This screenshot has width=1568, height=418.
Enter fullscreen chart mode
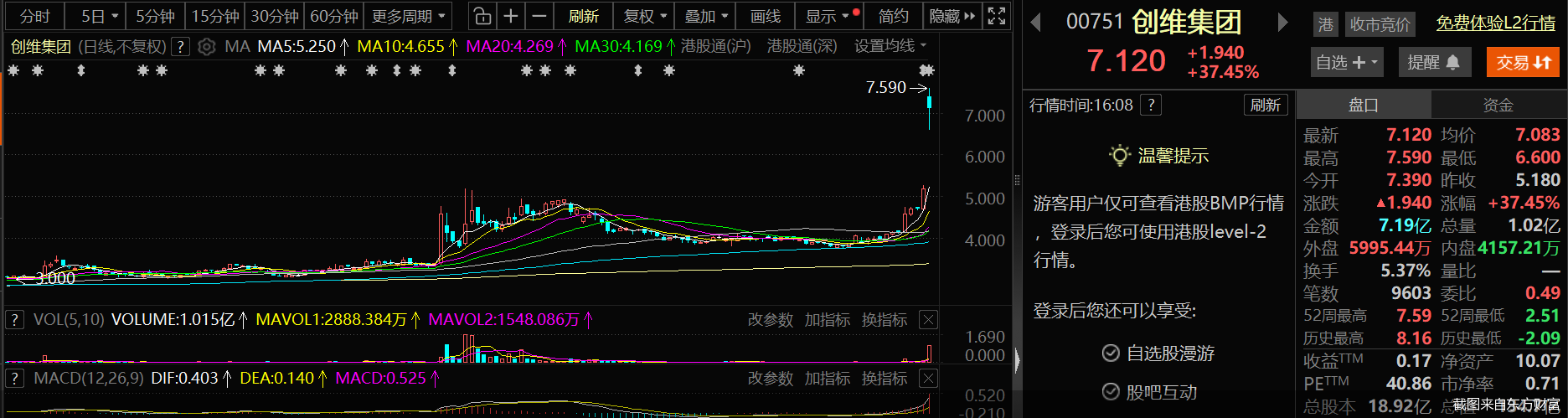click(x=997, y=16)
